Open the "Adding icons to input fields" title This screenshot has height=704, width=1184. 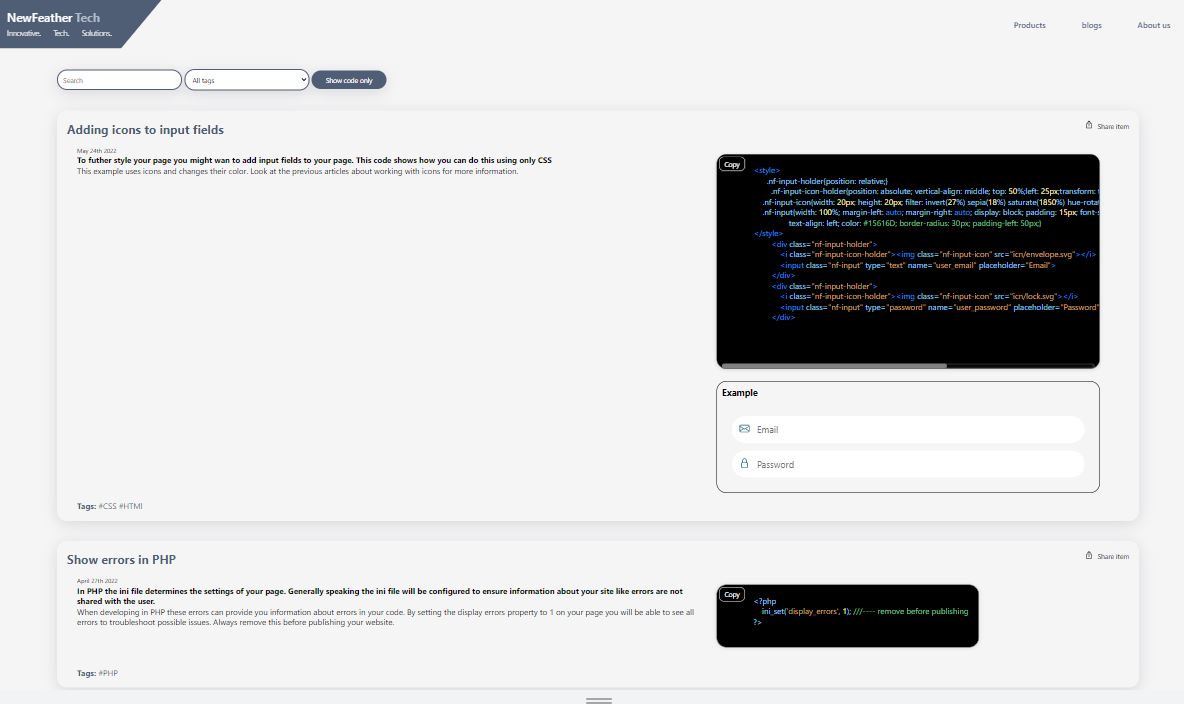pyautogui.click(x=145, y=130)
